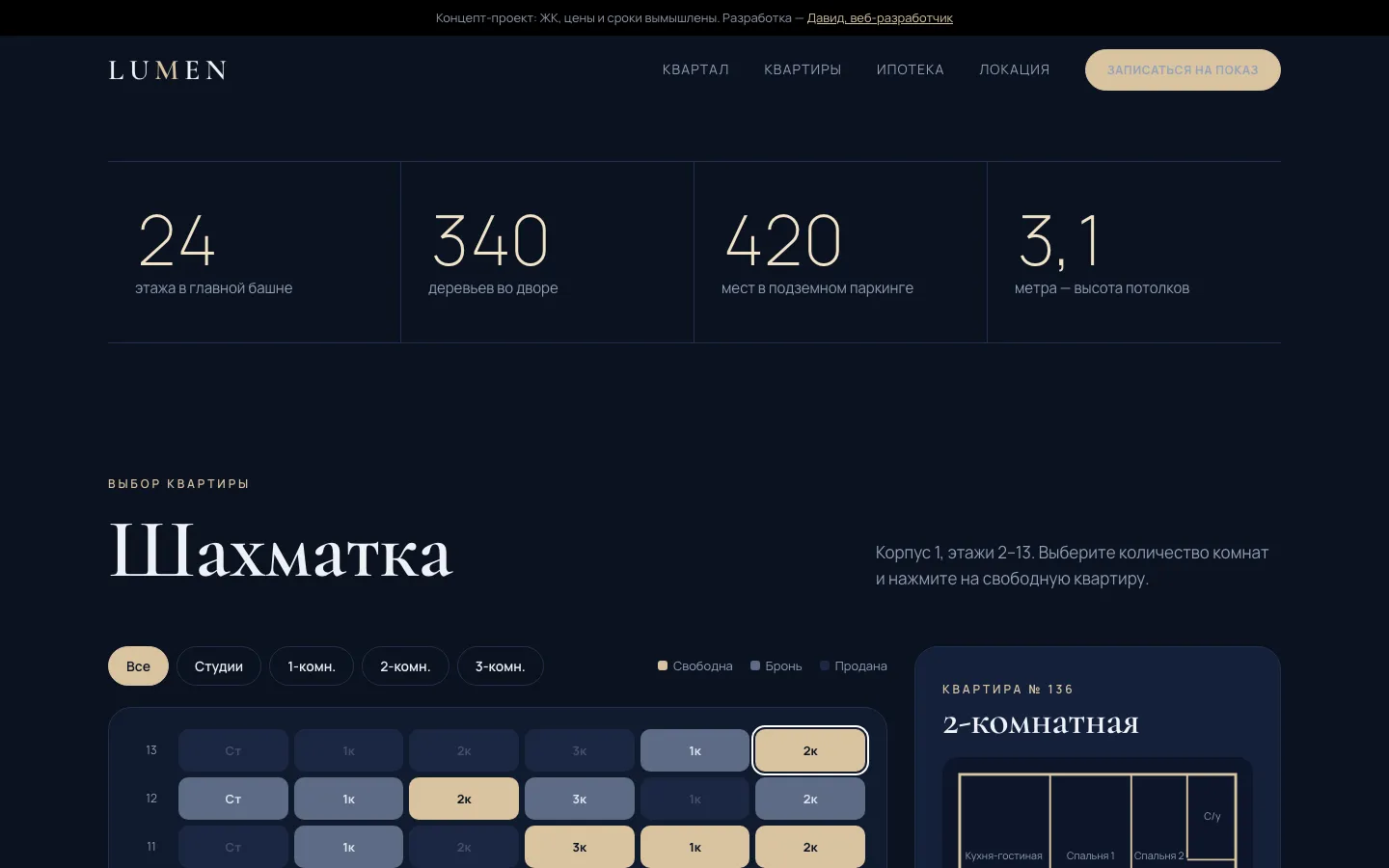Image resolution: width=1389 pixels, height=868 pixels.
Task: Click the Шахматка heading
Action: [281, 552]
